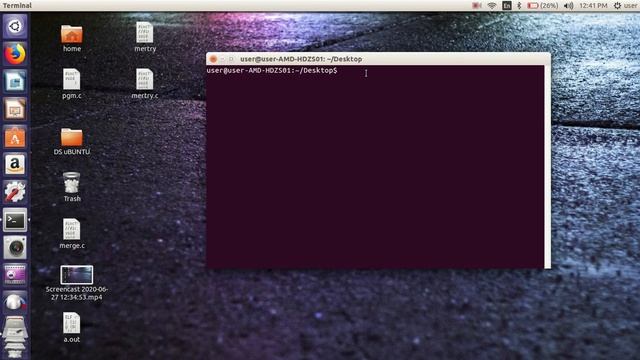Open the camera app in the dock
Image resolution: width=640 pixels, height=360 pixels.
[15, 248]
